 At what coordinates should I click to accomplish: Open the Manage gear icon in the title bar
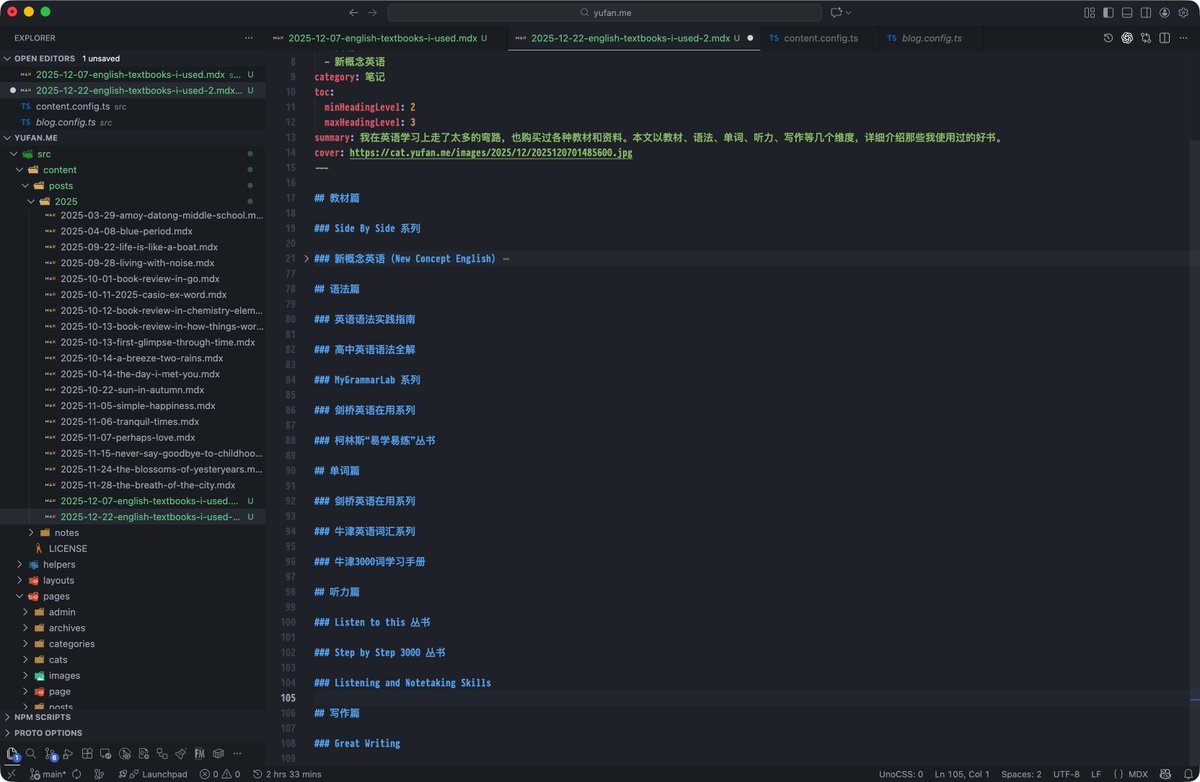click(x=1183, y=12)
